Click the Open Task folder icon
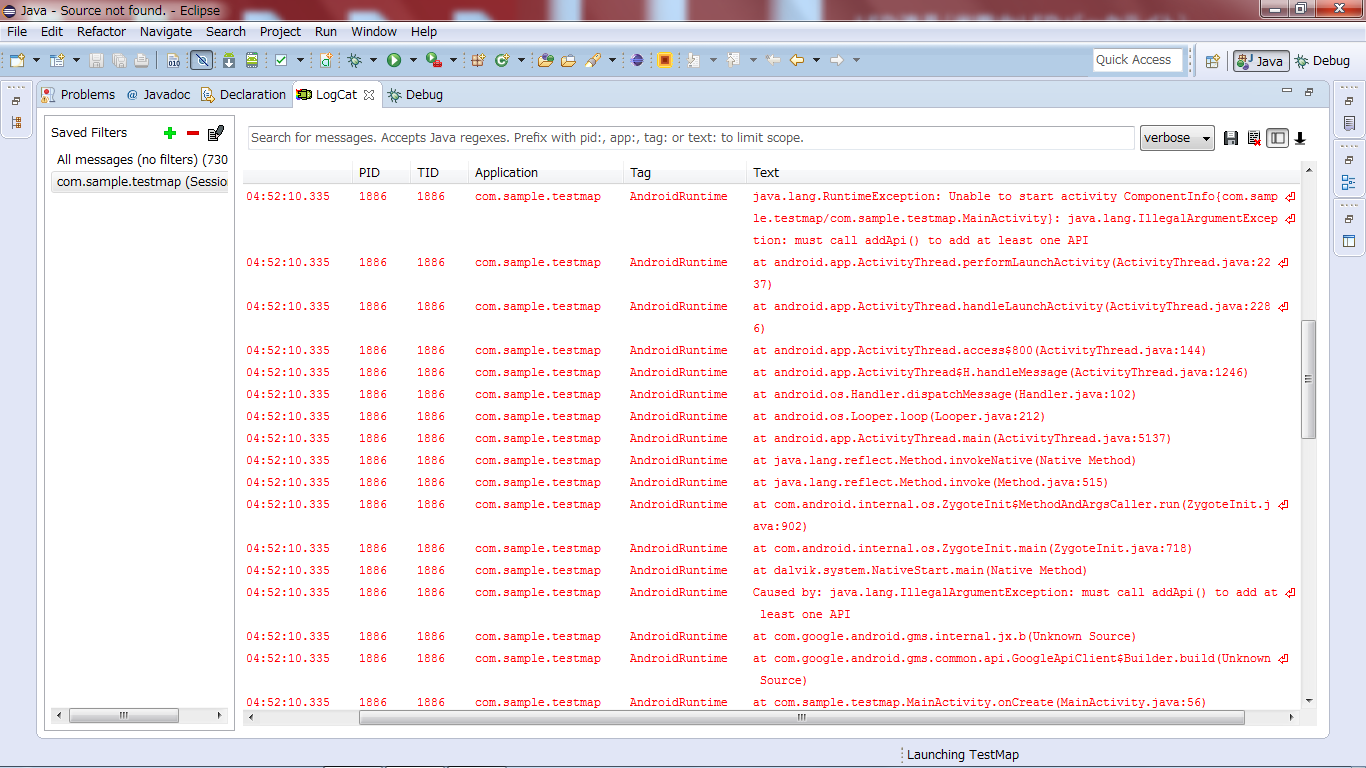Viewport: 1366px width, 768px height. (x=568, y=60)
